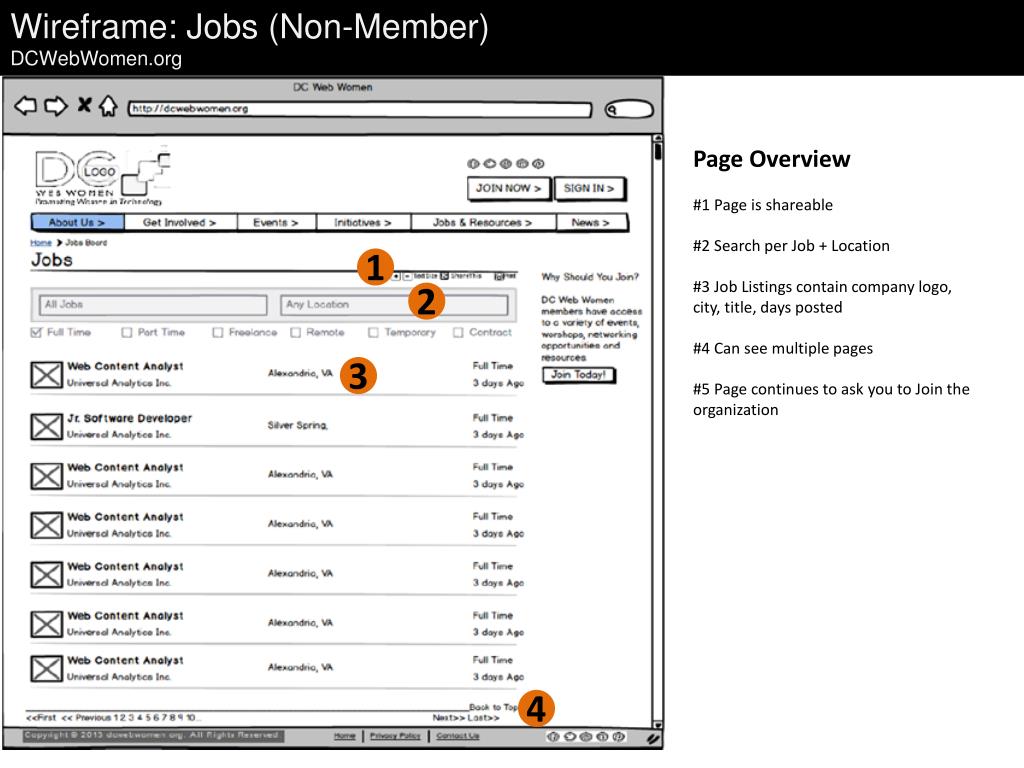Open the Contact Us footer link
Screen dimensions: 1024x768
point(458,736)
